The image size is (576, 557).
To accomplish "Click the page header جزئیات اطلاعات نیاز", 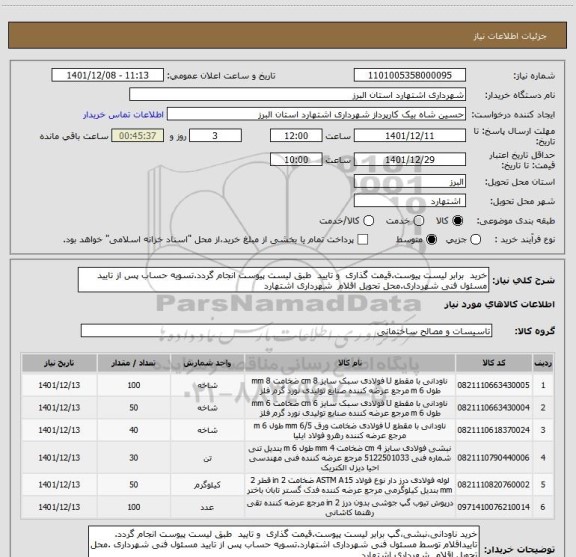I will [x=510, y=36].
